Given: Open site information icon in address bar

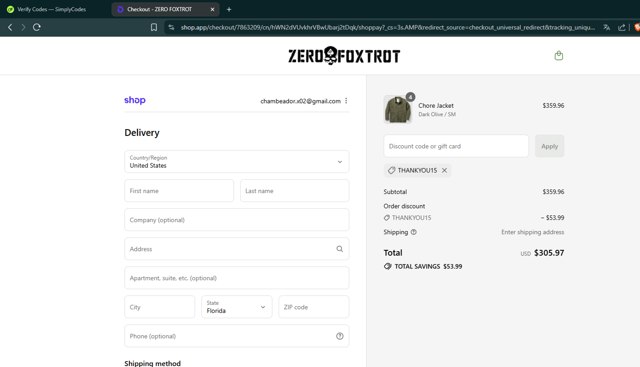Looking at the screenshot, I should pyautogui.click(x=171, y=27).
